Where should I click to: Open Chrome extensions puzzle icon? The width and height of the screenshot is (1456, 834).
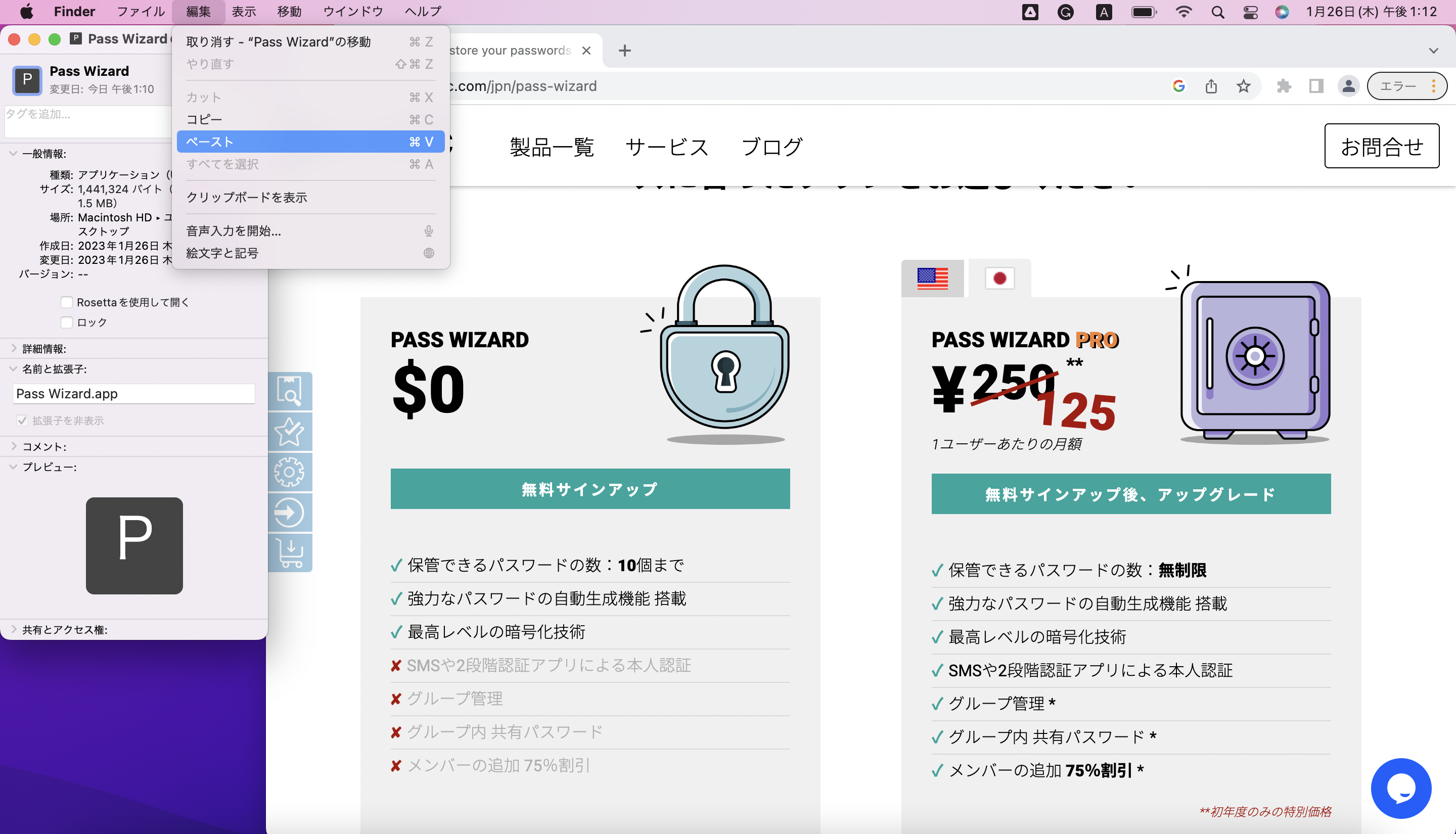1284,86
